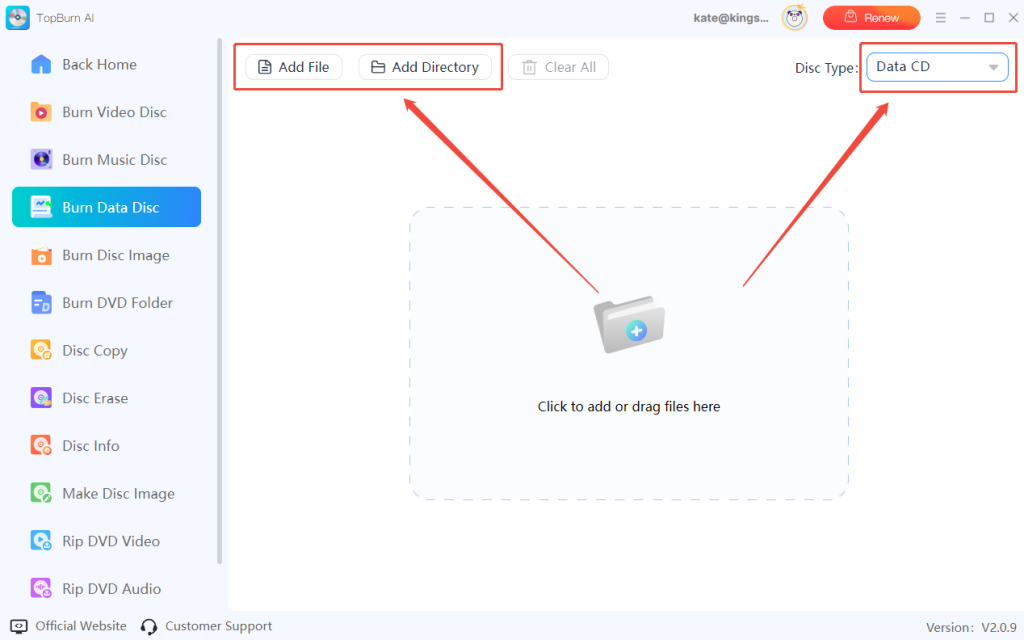
Task: Open the hamburger menu
Action: point(941,17)
